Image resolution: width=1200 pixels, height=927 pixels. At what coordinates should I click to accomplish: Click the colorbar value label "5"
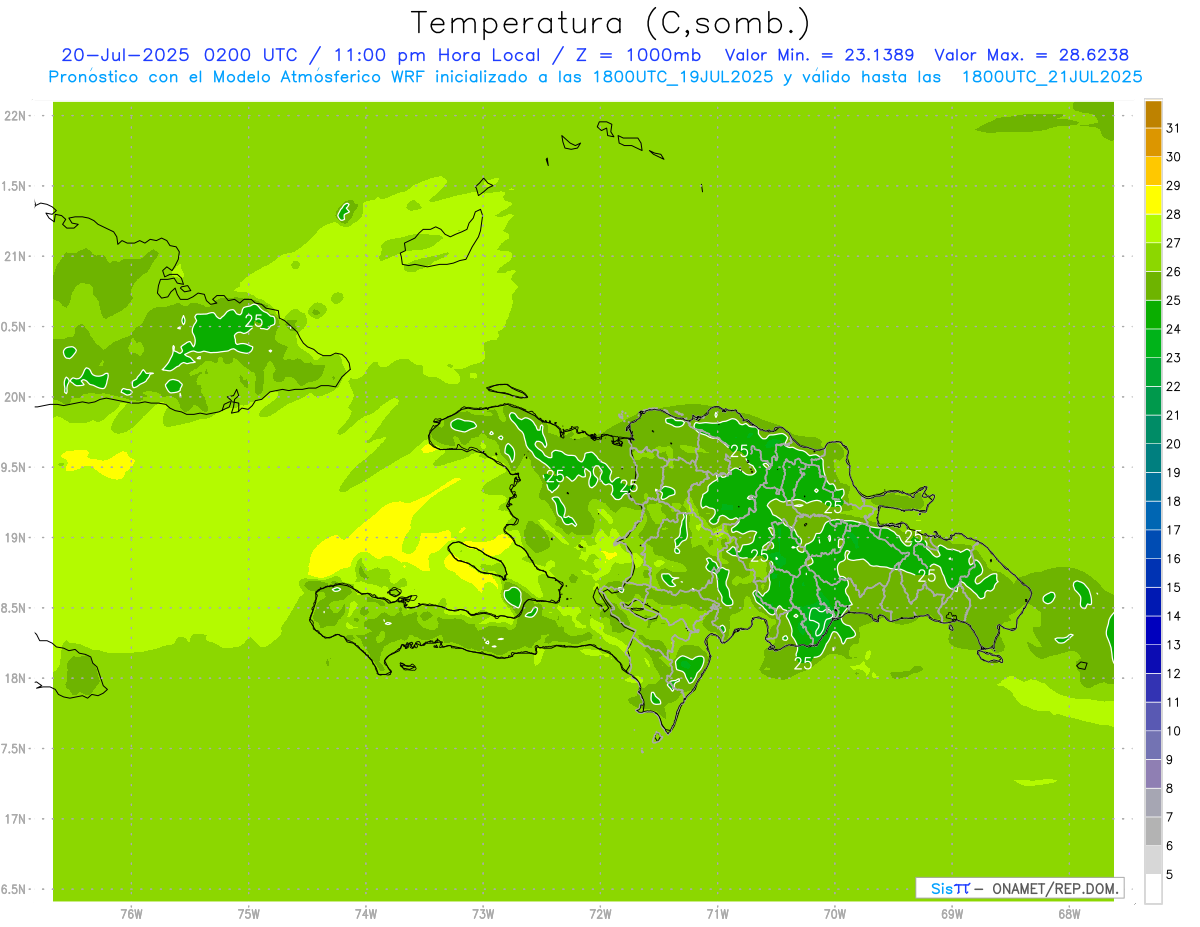click(1170, 875)
